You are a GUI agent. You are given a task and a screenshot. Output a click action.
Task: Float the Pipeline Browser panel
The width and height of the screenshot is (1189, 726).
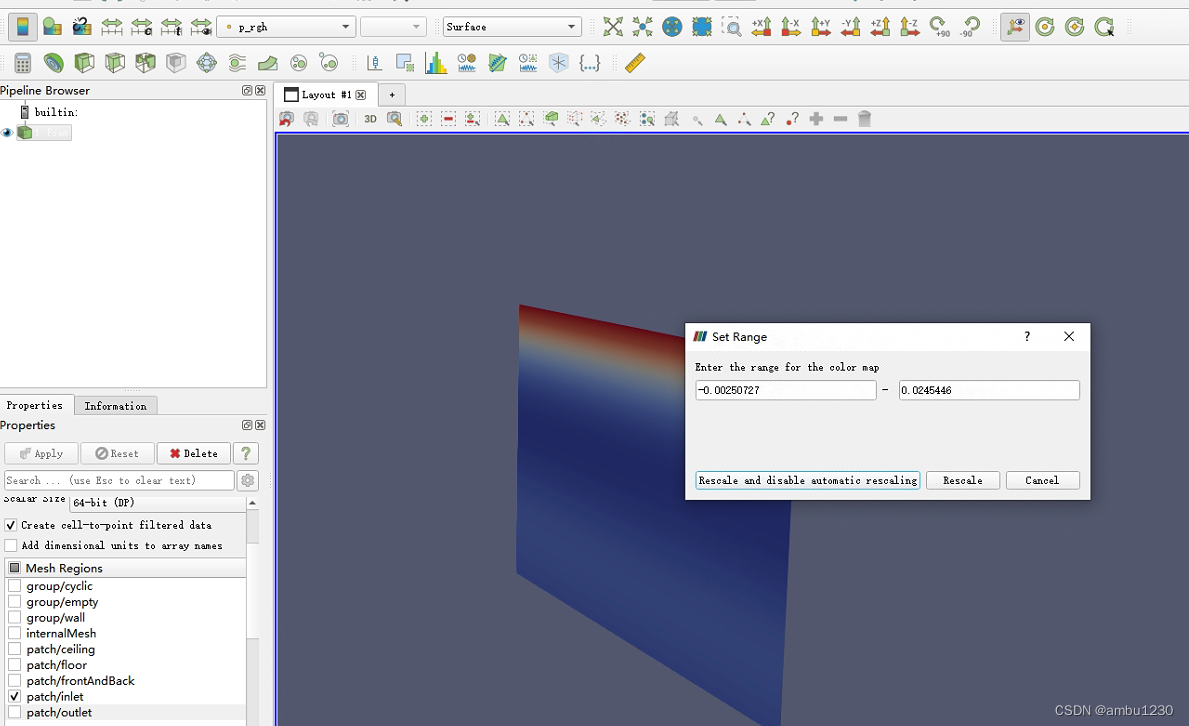247,90
